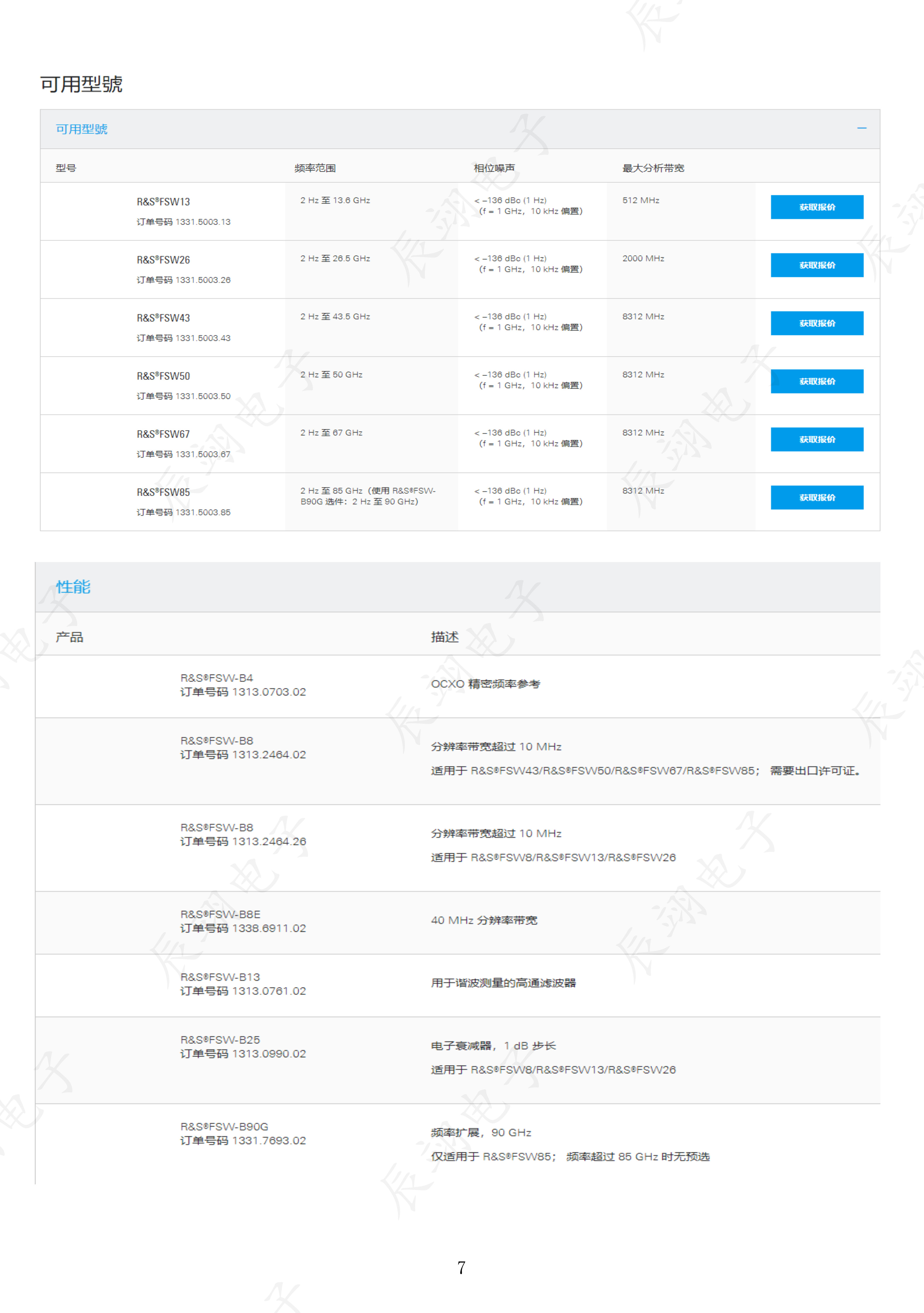Click order number 1331.5003.67
Screen dimensions: 924x1313
[x=202, y=454]
